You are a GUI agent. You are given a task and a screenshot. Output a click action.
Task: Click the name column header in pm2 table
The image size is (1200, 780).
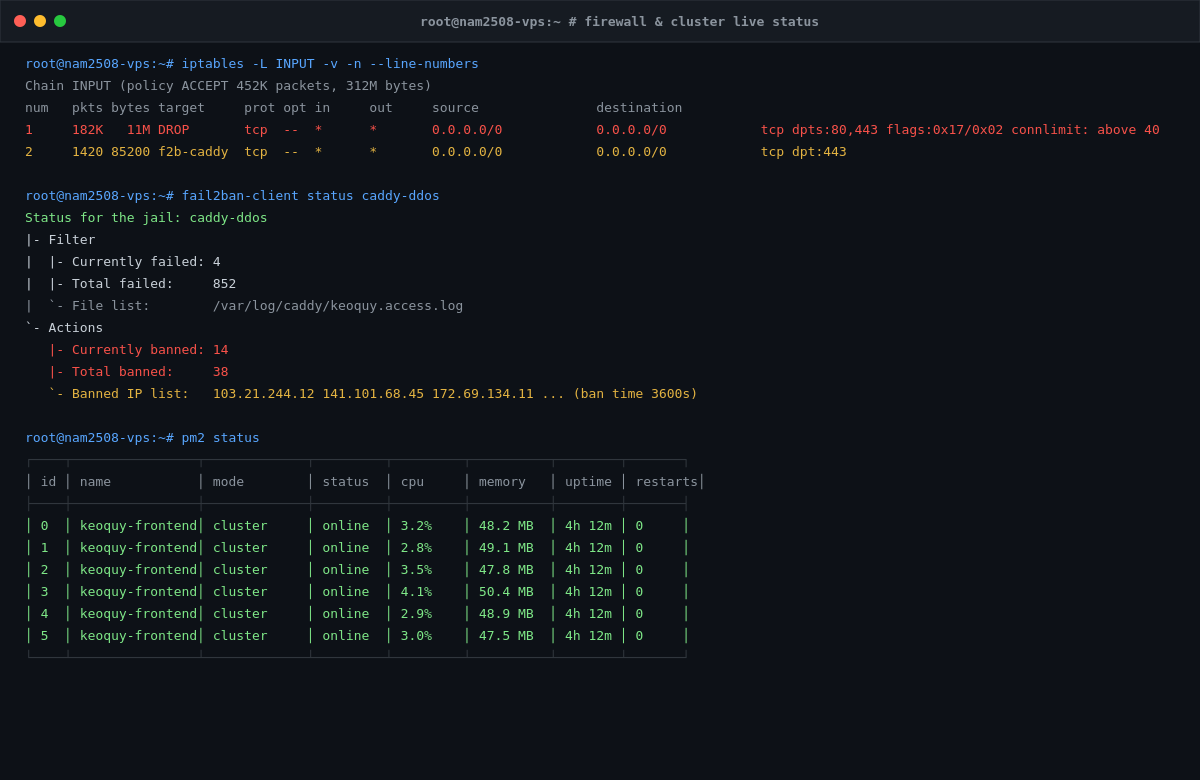(x=95, y=482)
